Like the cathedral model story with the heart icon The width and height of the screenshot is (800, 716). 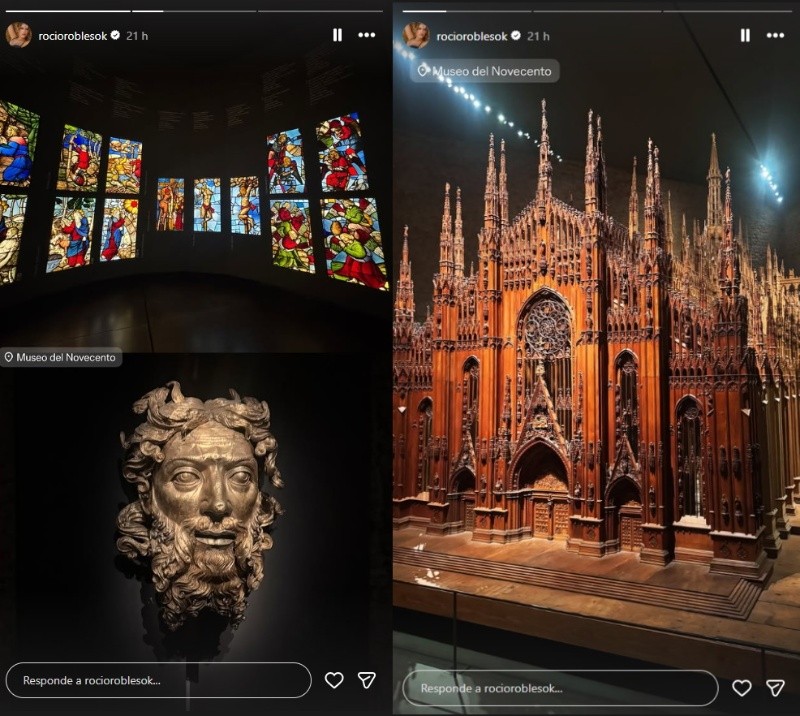[743, 690]
